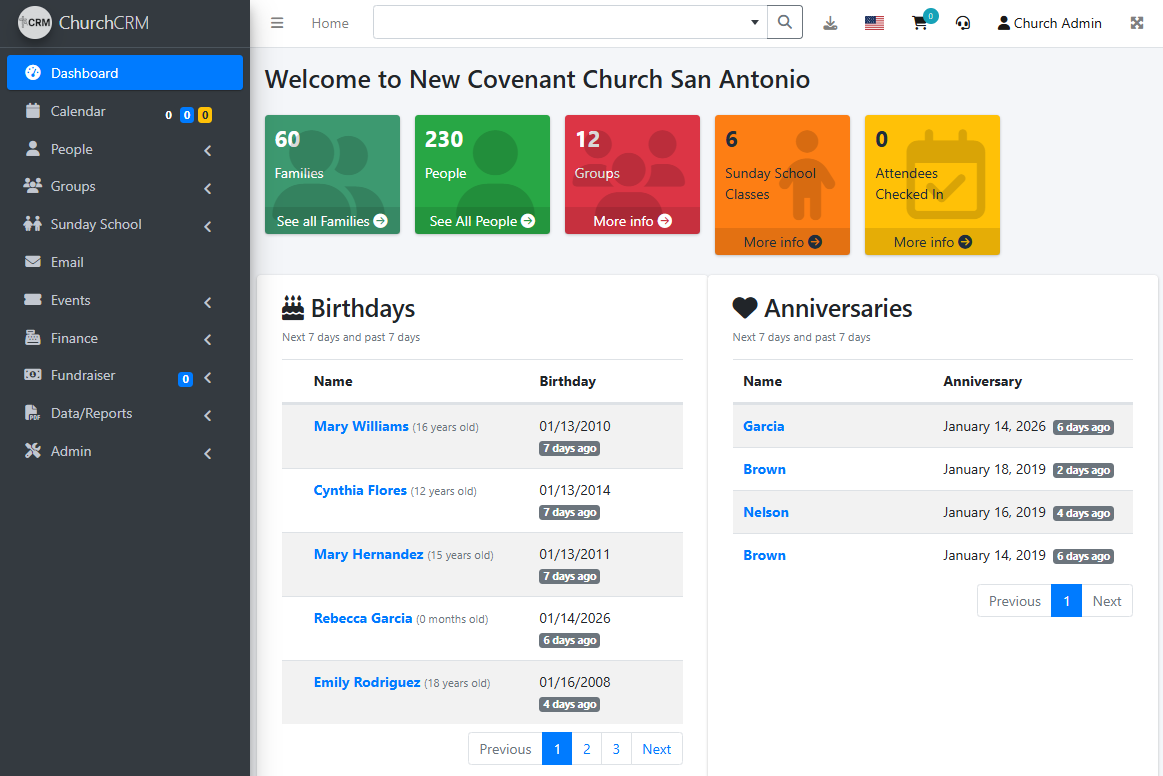
Task: Expand the Finance section chevron
Action: (207, 340)
